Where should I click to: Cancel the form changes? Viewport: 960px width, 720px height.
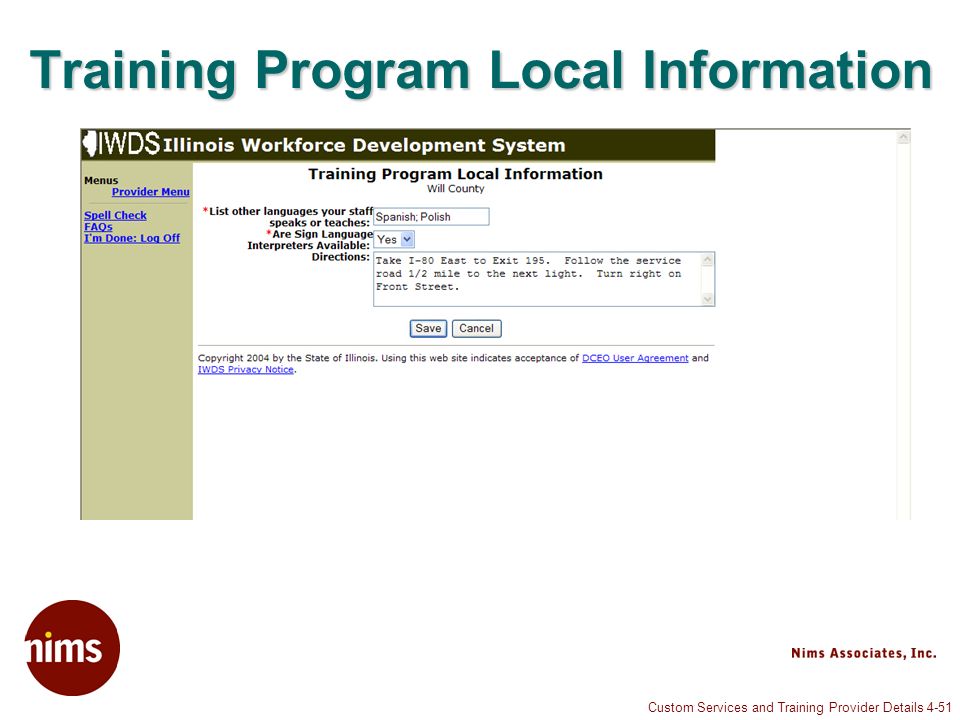pyautogui.click(x=476, y=329)
